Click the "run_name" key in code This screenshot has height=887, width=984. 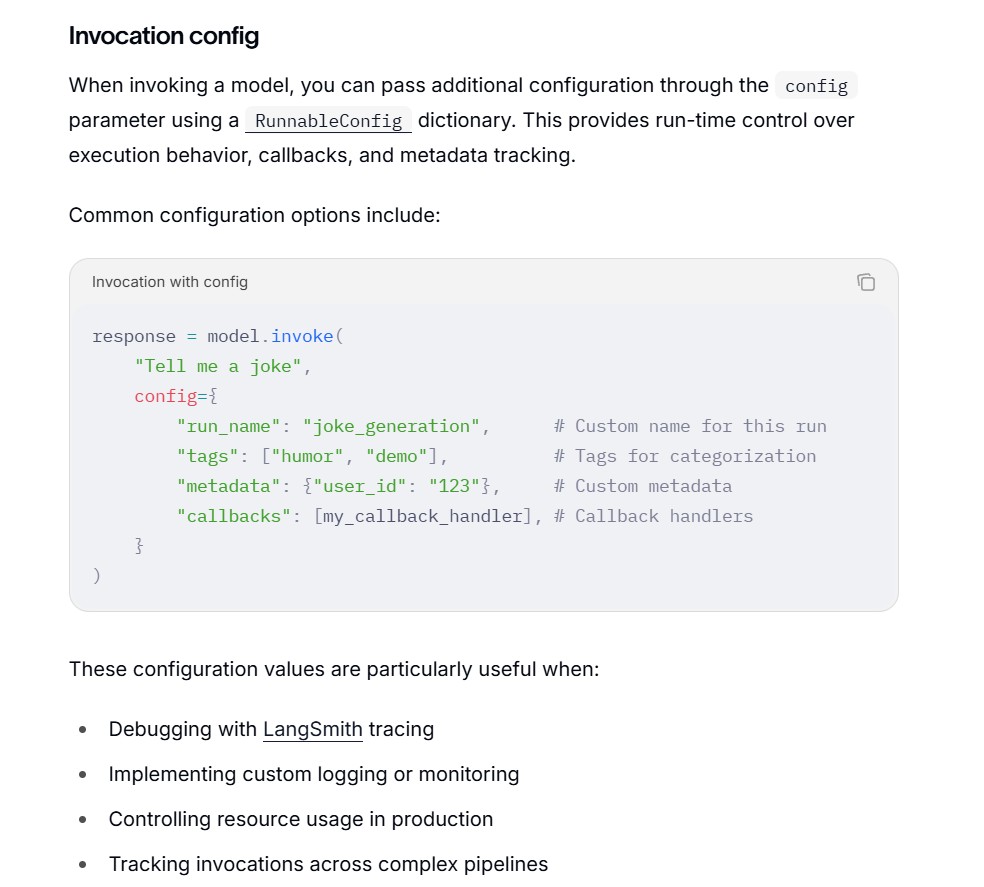click(x=228, y=426)
